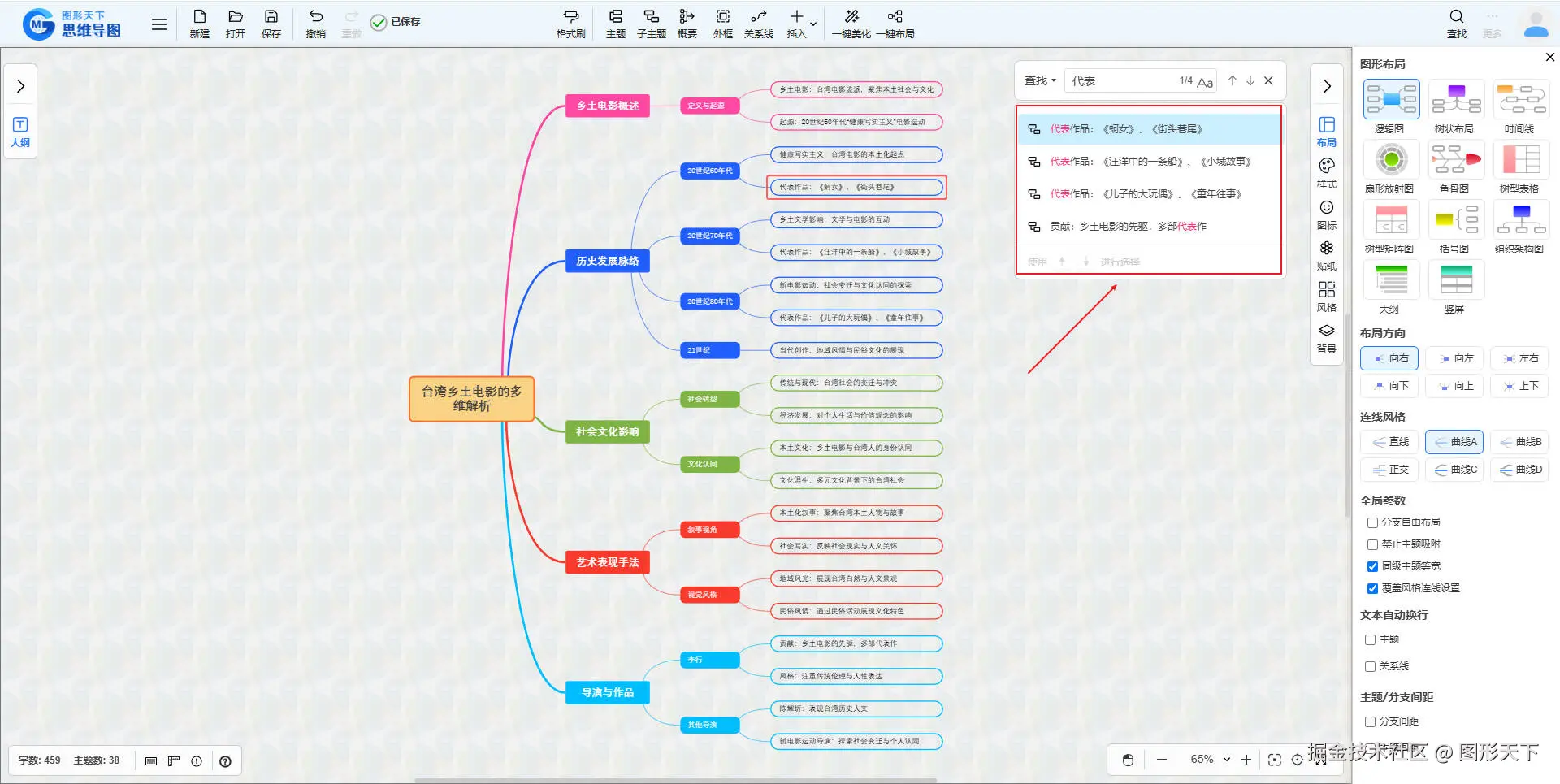Click 一键布局 auto layout icon

895,24
